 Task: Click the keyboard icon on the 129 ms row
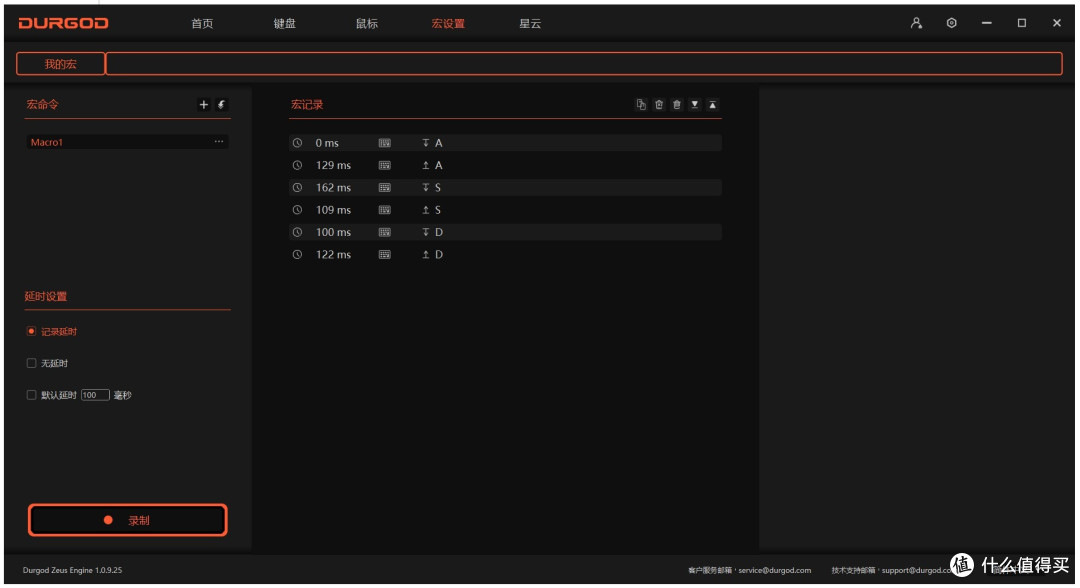pyautogui.click(x=385, y=165)
